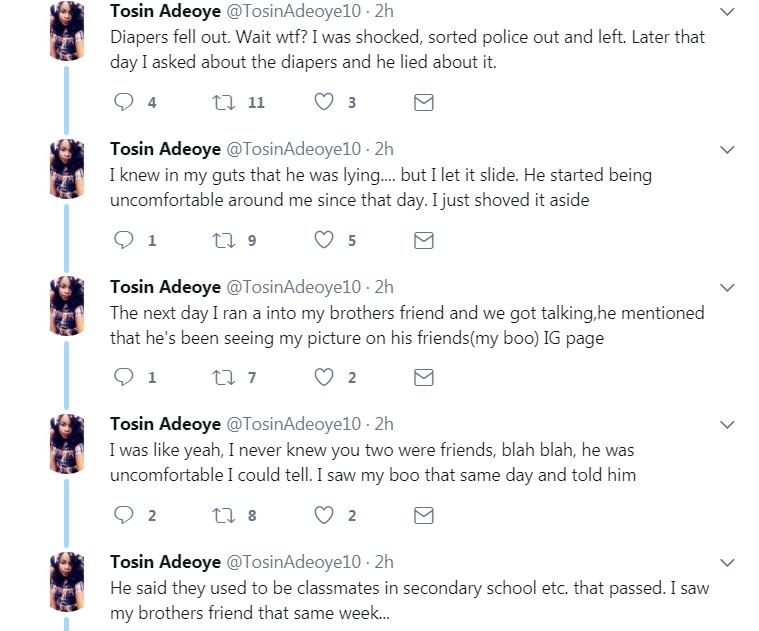Expand options for 'He said they used to be classmates' tweet
The height and width of the screenshot is (631, 759).
[728, 562]
